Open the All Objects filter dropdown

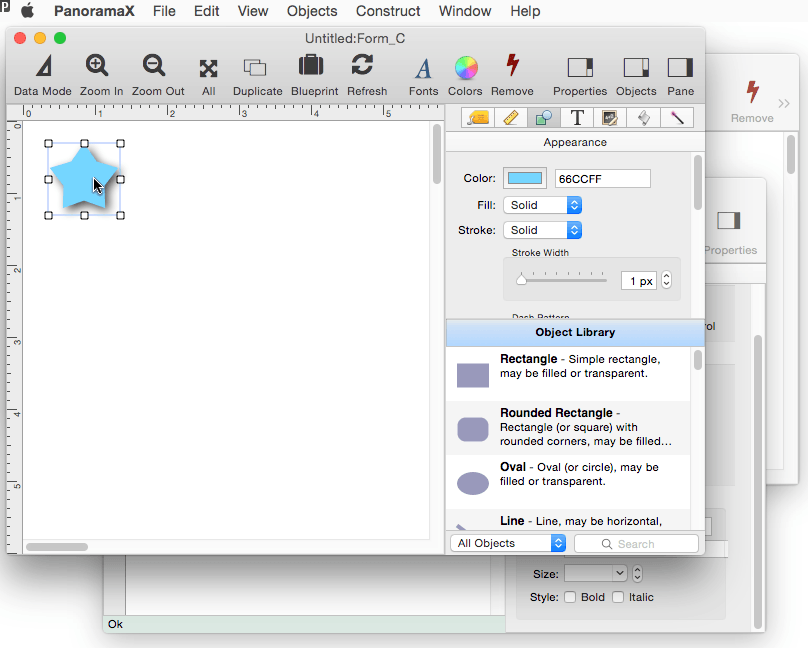[508, 543]
